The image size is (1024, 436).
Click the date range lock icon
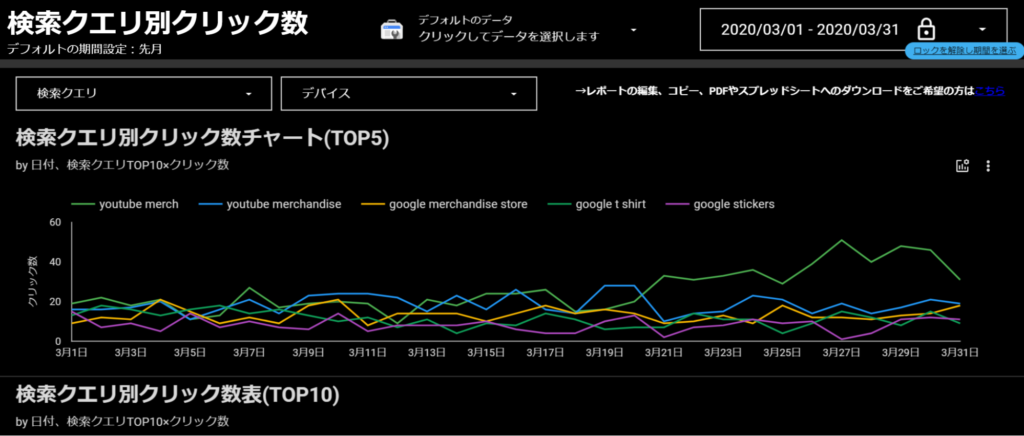[925, 29]
